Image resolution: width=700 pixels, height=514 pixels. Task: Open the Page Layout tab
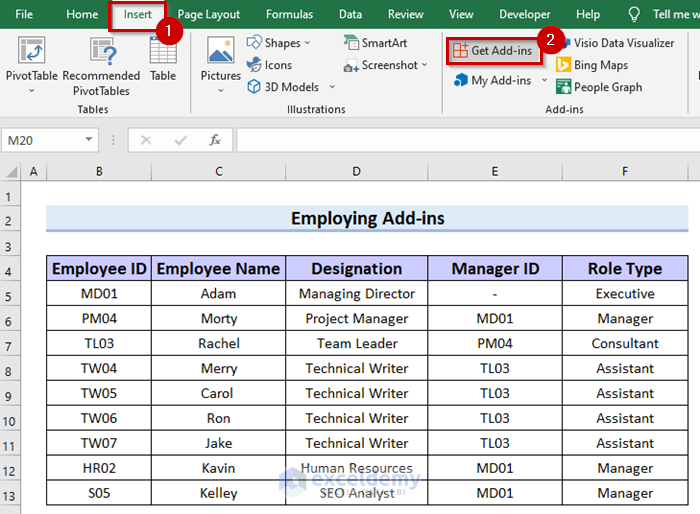coord(209,14)
